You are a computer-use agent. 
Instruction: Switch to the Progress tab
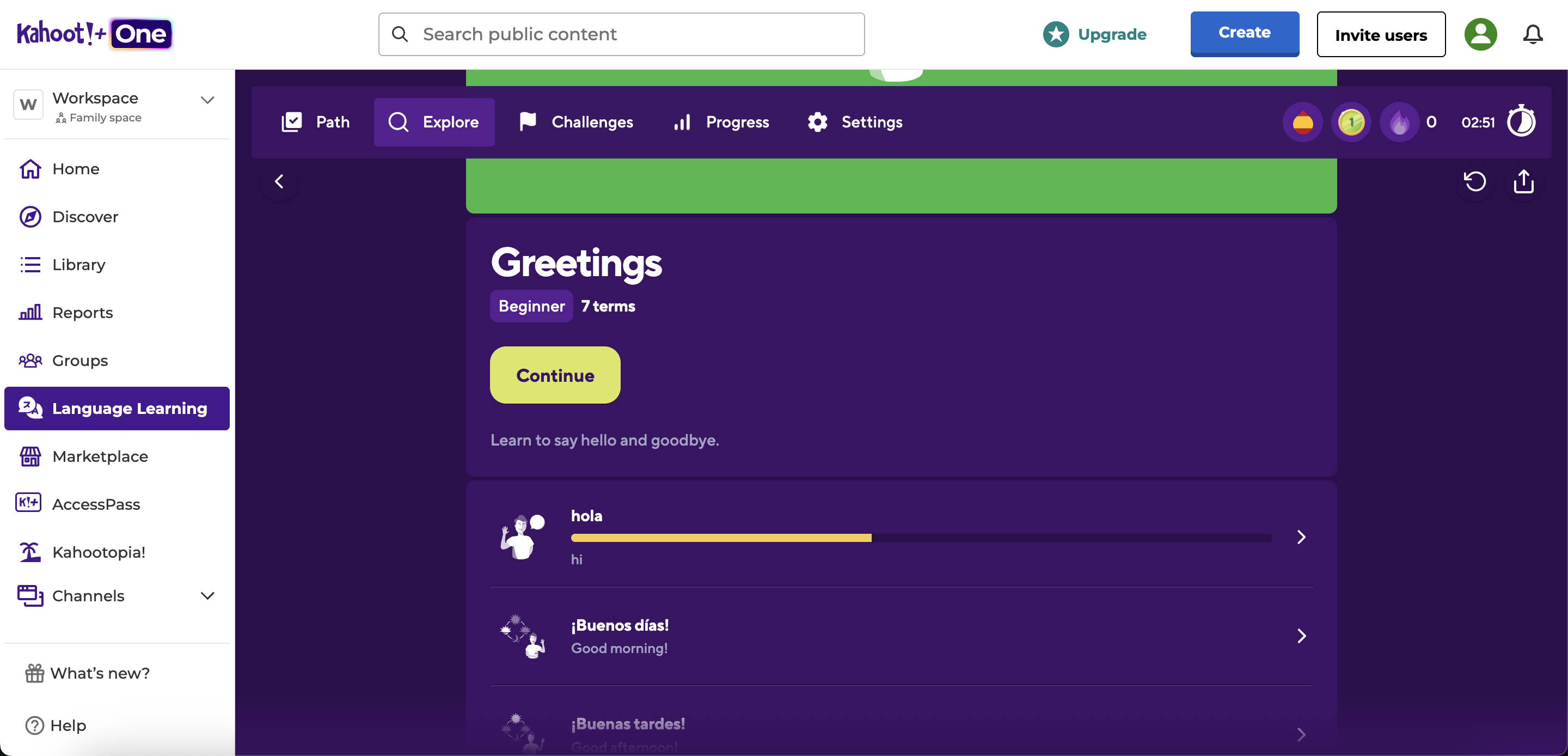point(721,123)
